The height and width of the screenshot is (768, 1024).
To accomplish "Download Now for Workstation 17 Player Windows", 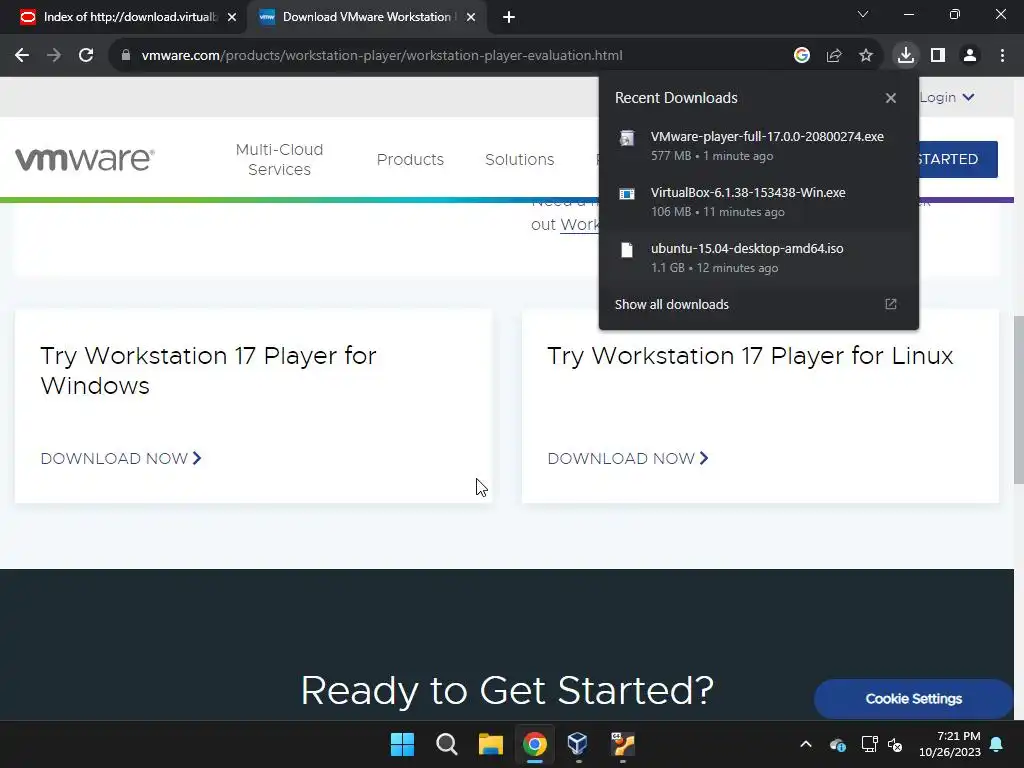I will (x=121, y=458).
